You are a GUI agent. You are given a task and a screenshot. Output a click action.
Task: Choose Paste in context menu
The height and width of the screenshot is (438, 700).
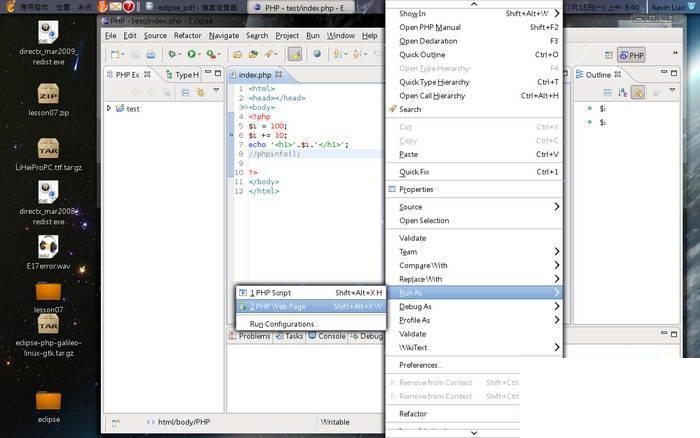pyautogui.click(x=474, y=154)
